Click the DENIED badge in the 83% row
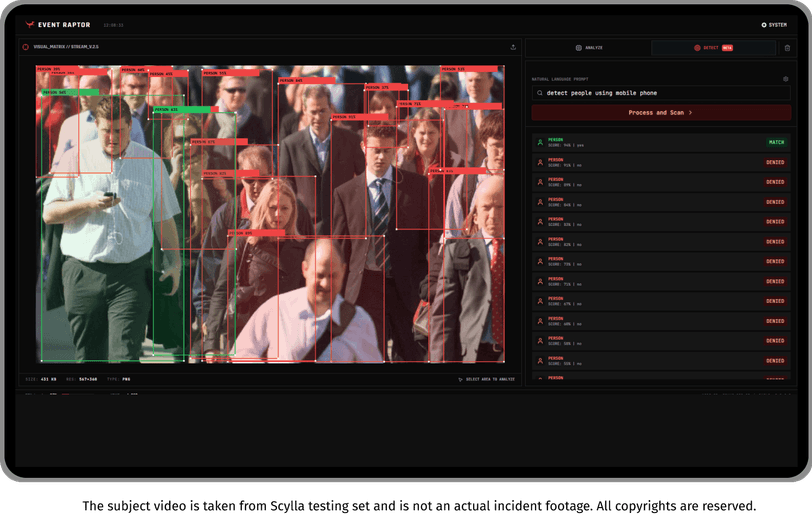 [775, 222]
